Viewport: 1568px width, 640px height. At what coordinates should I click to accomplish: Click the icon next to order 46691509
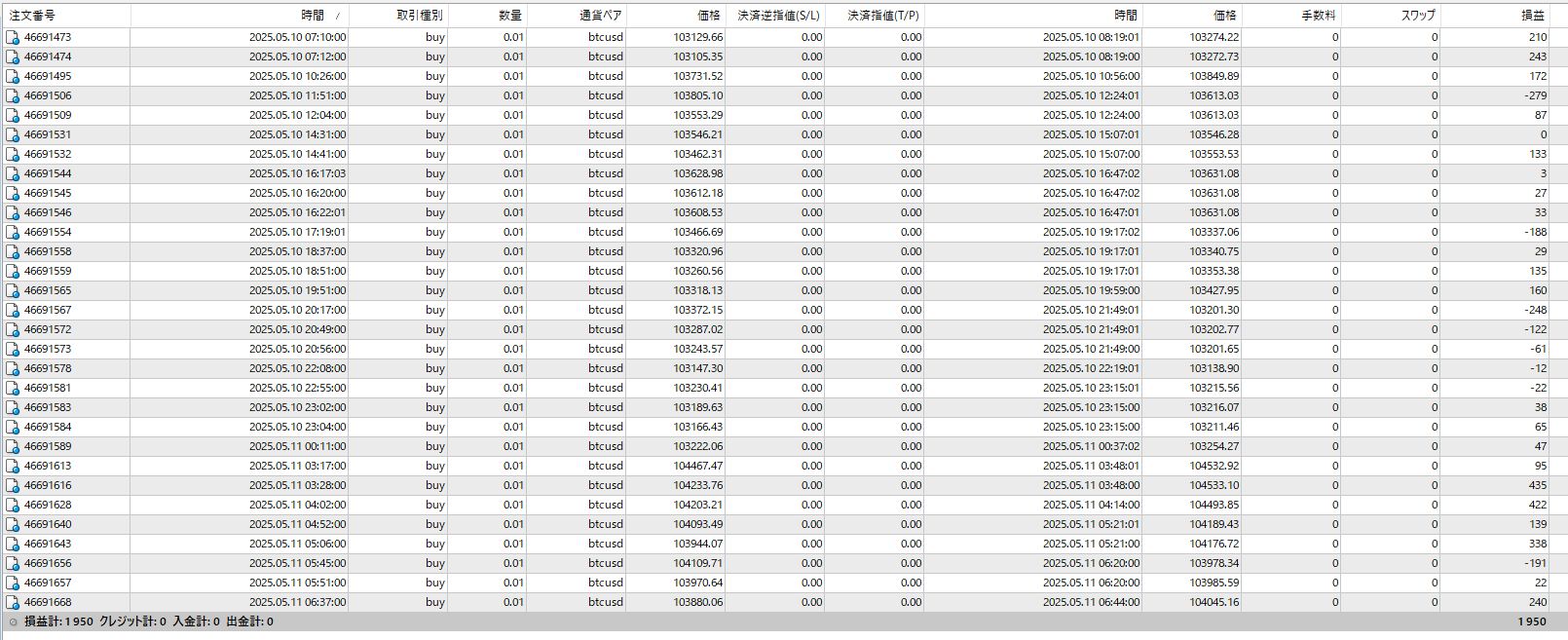click(13, 115)
